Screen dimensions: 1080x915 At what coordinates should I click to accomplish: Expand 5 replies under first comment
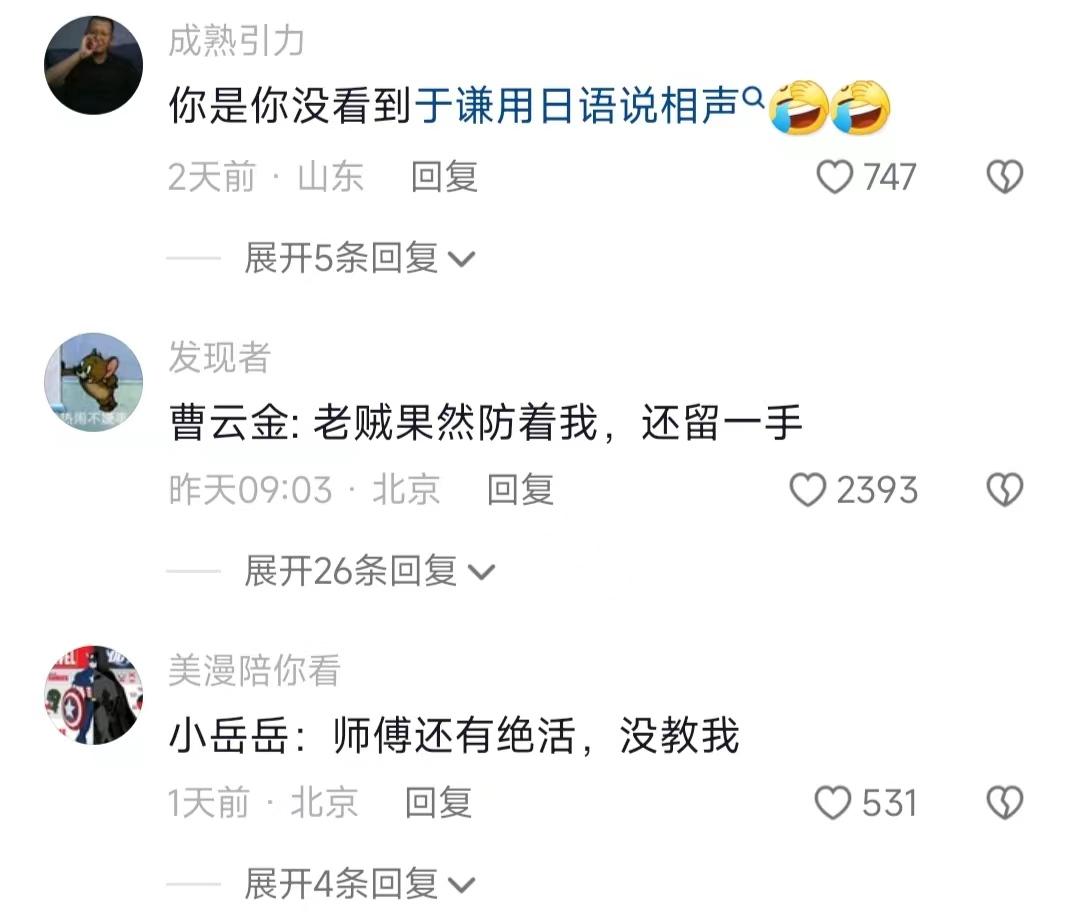pos(360,258)
